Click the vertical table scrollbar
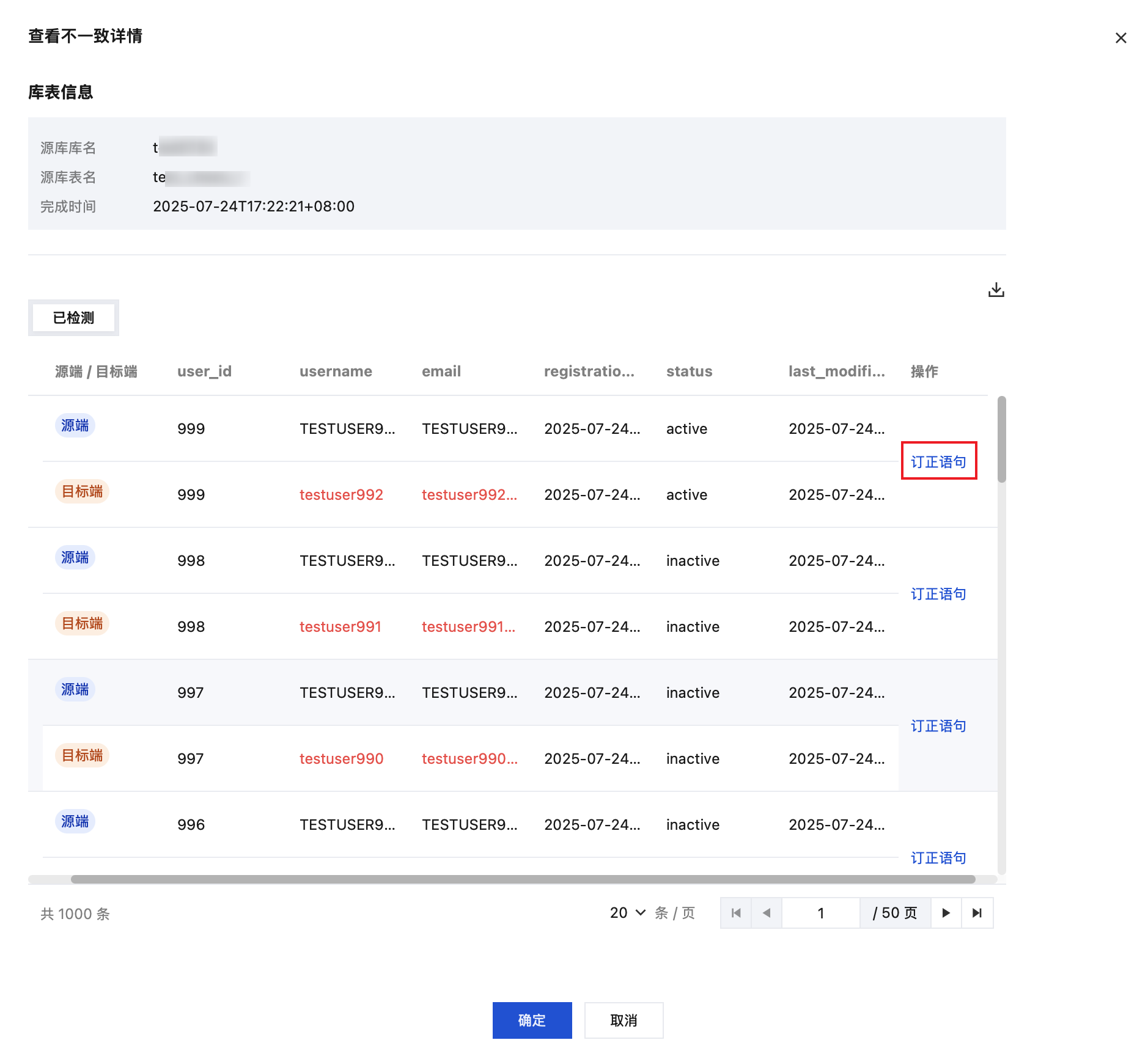The width and height of the screenshot is (1148, 1062). pyautogui.click(x=1001, y=439)
